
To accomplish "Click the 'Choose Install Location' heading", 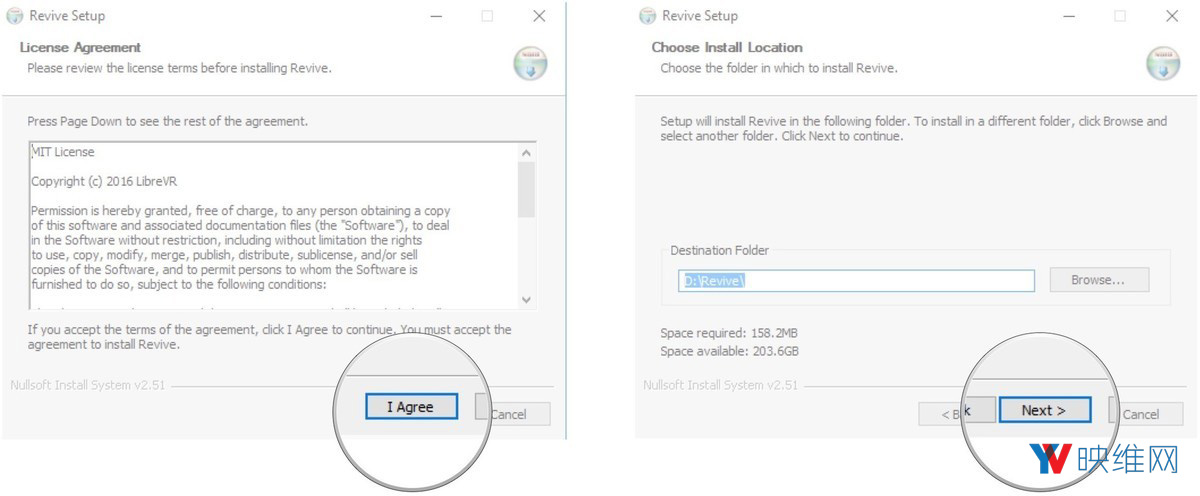I will 727,47.
